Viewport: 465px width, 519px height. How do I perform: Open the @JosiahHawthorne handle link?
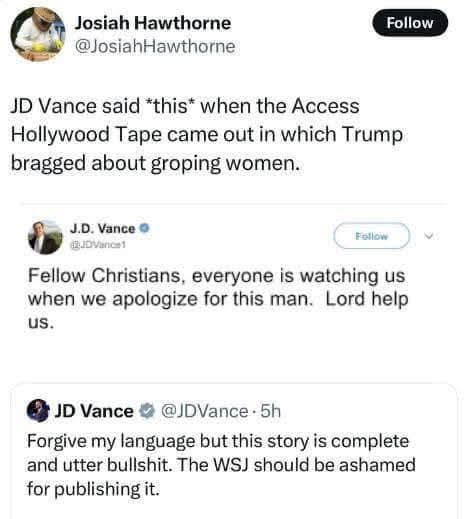155,46
